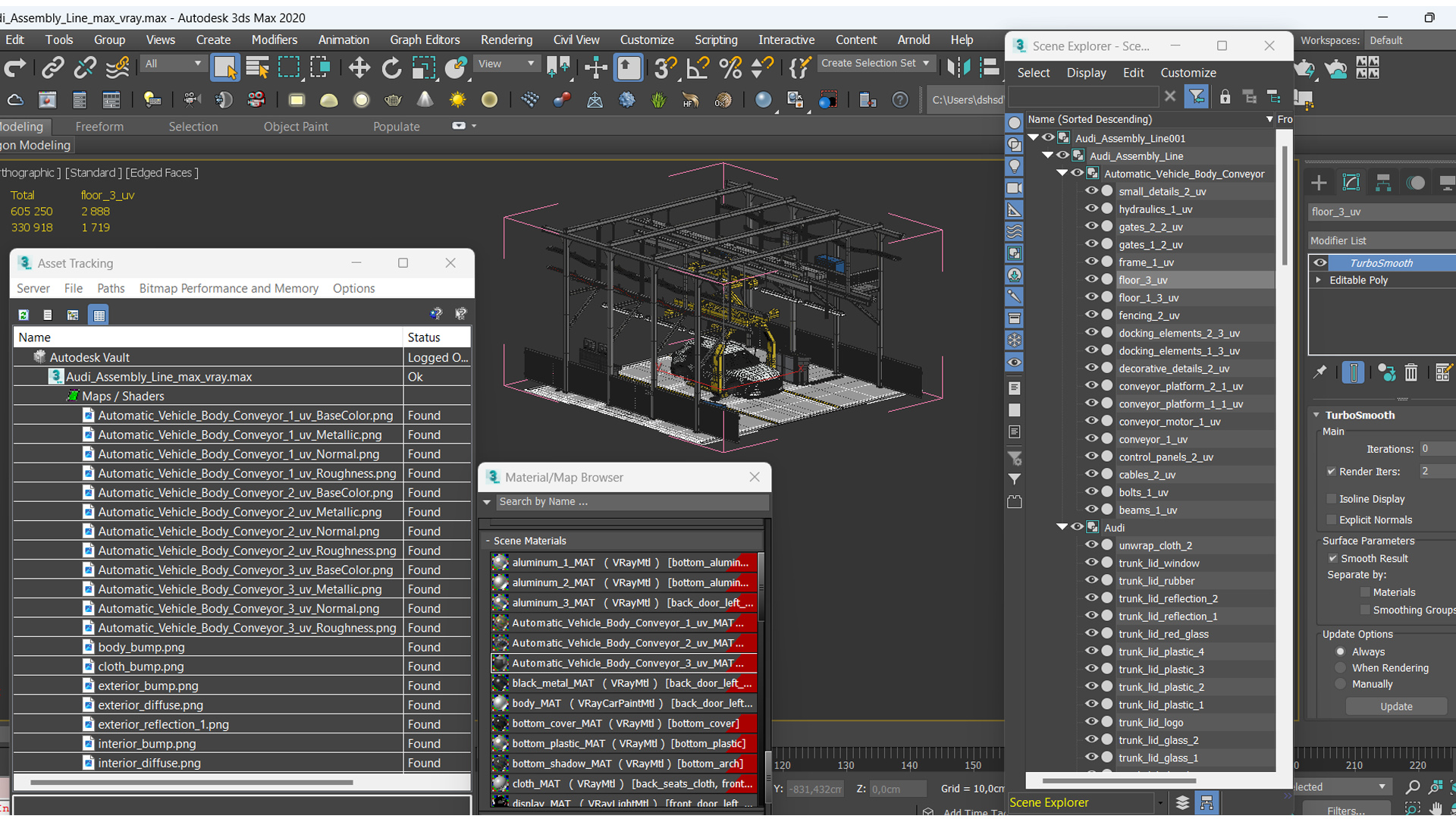Click the Redo arrow icon
Screen dimensions: 1456x819
click(x=15, y=68)
